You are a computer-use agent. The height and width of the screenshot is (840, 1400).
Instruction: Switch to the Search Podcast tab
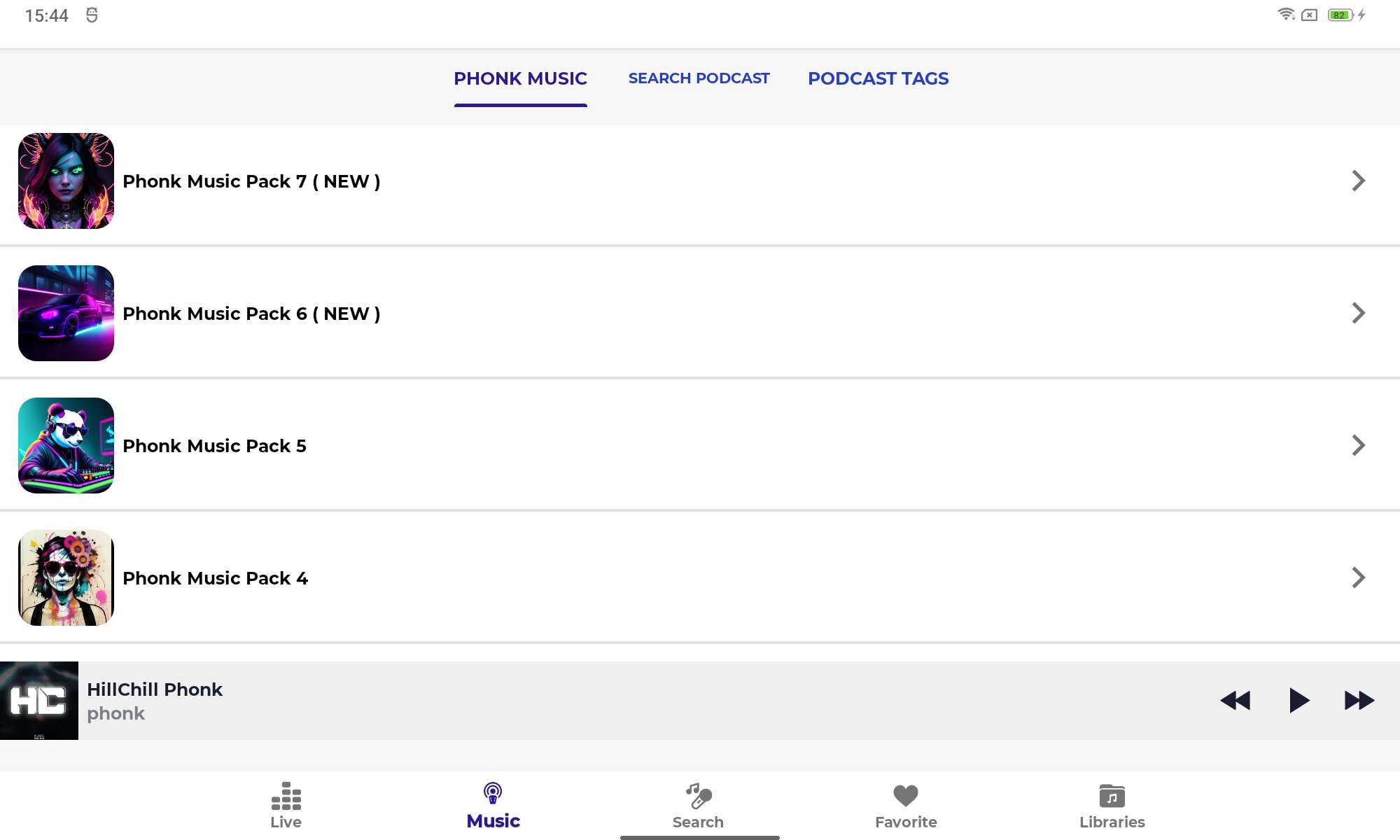699,78
